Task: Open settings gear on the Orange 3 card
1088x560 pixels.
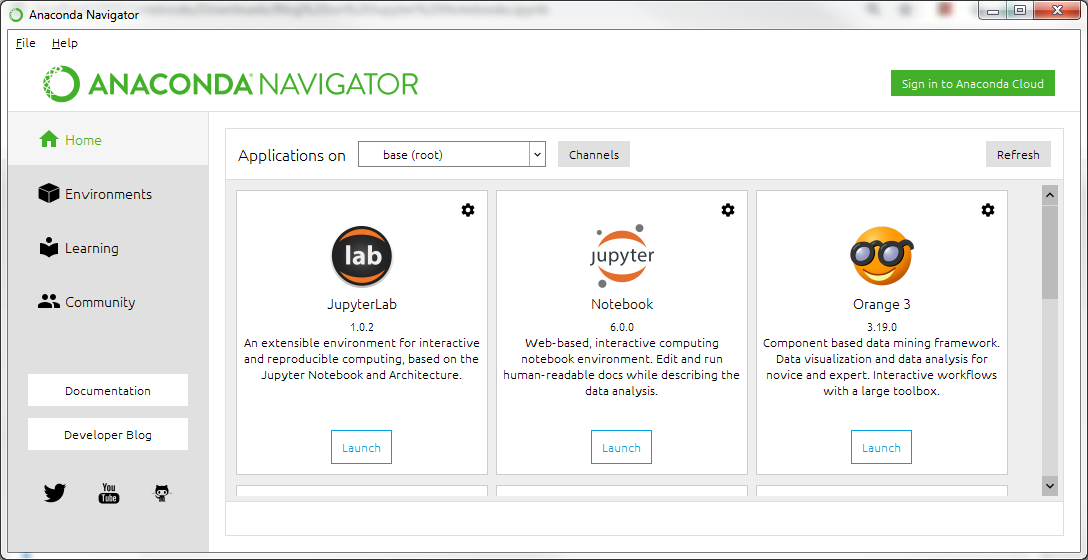Action: (988, 210)
